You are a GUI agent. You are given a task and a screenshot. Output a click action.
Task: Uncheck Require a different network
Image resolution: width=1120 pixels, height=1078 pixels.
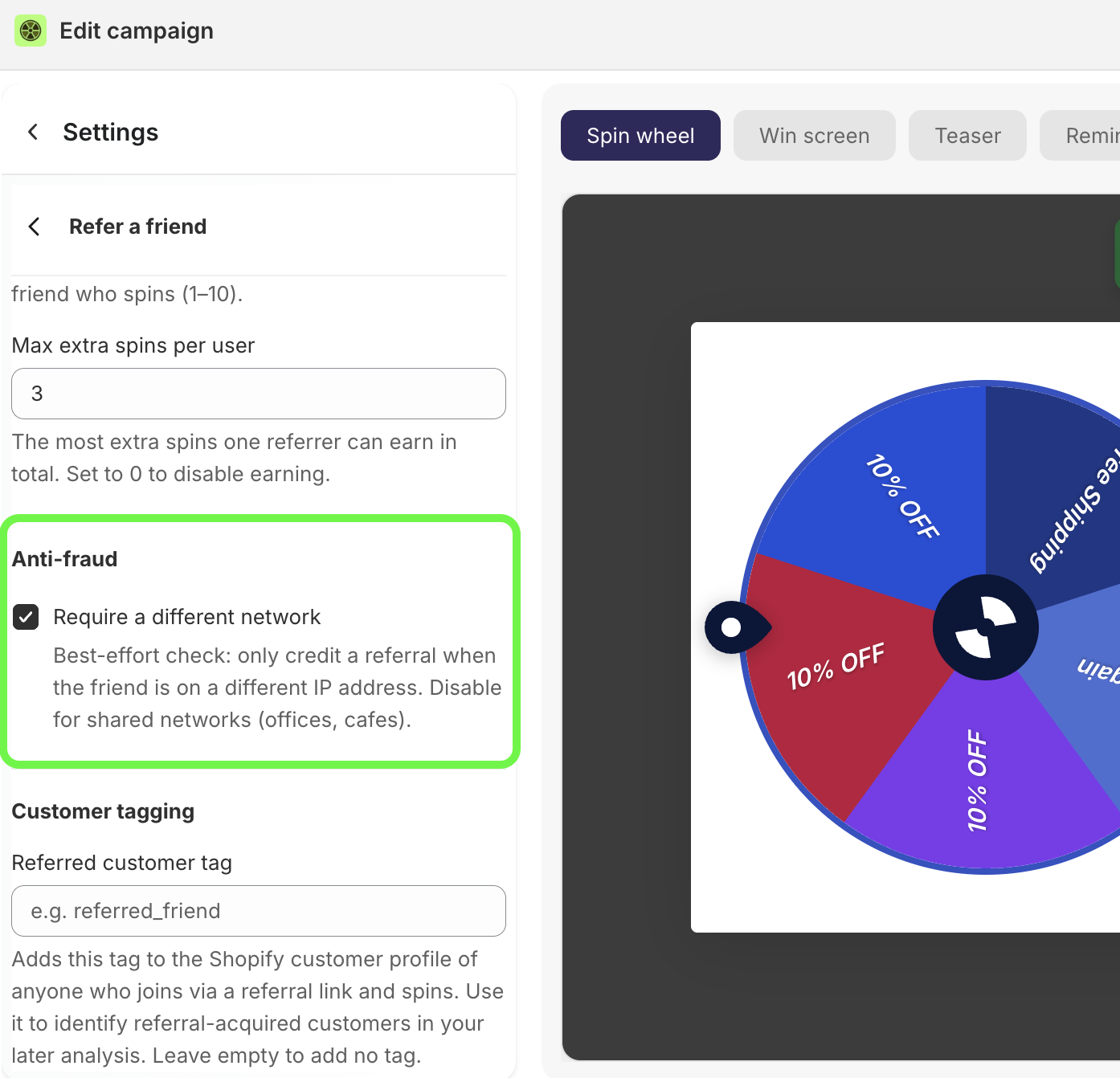point(26,617)
